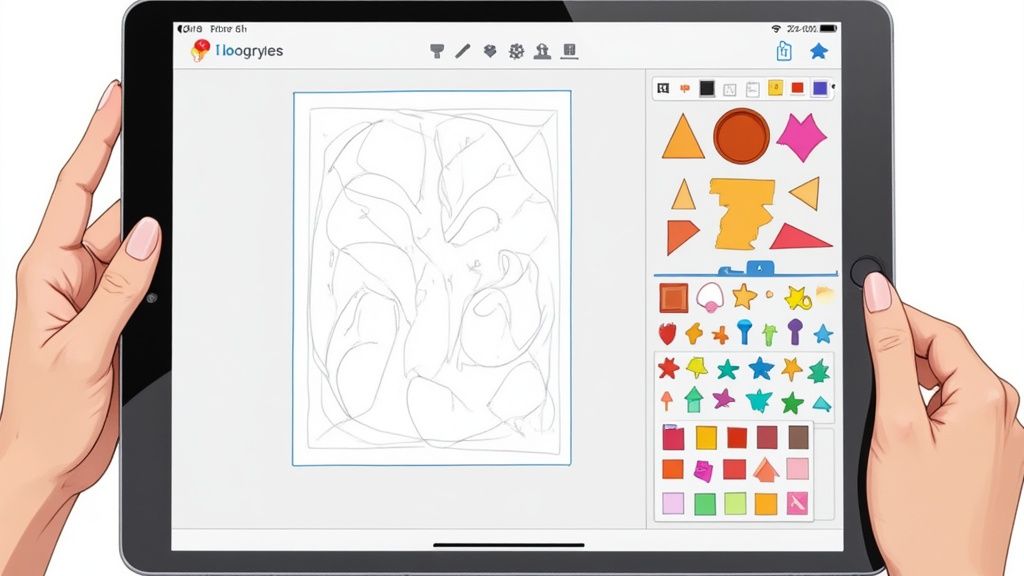The image size is (1024, 576).
Task: Choose the left-pointing light orange triangle
Action: point(805,193)
